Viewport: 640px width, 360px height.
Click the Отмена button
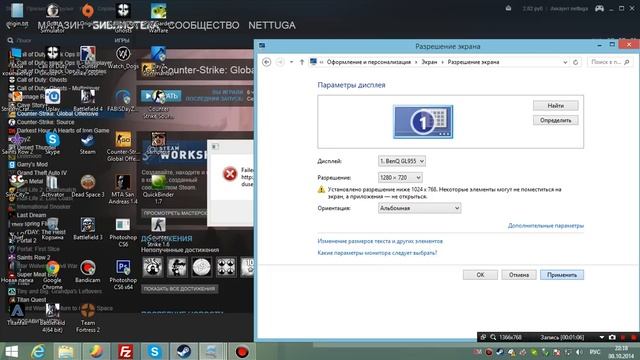click(519, 275)
